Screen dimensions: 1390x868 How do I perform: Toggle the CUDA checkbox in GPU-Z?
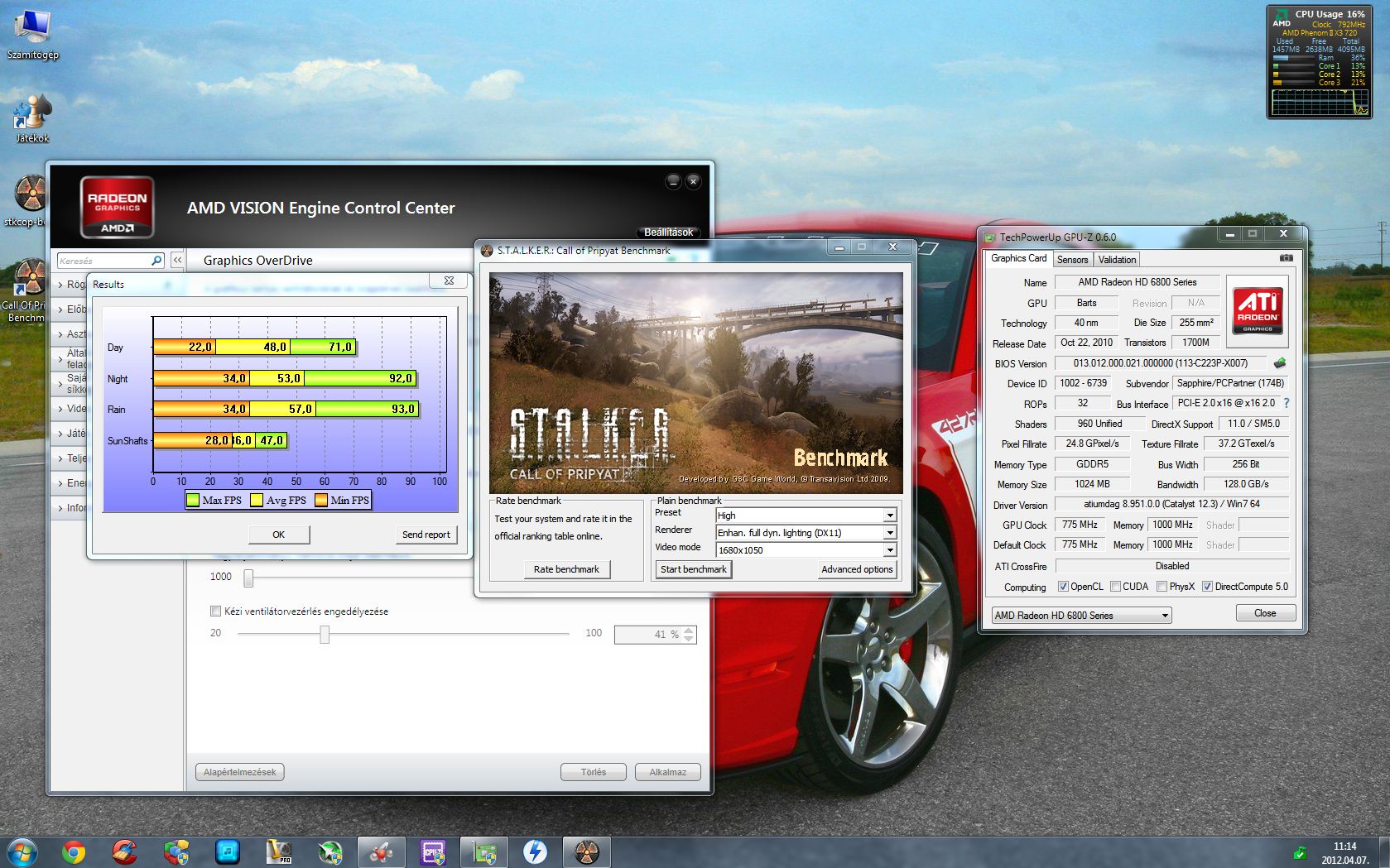point(1115,587)
